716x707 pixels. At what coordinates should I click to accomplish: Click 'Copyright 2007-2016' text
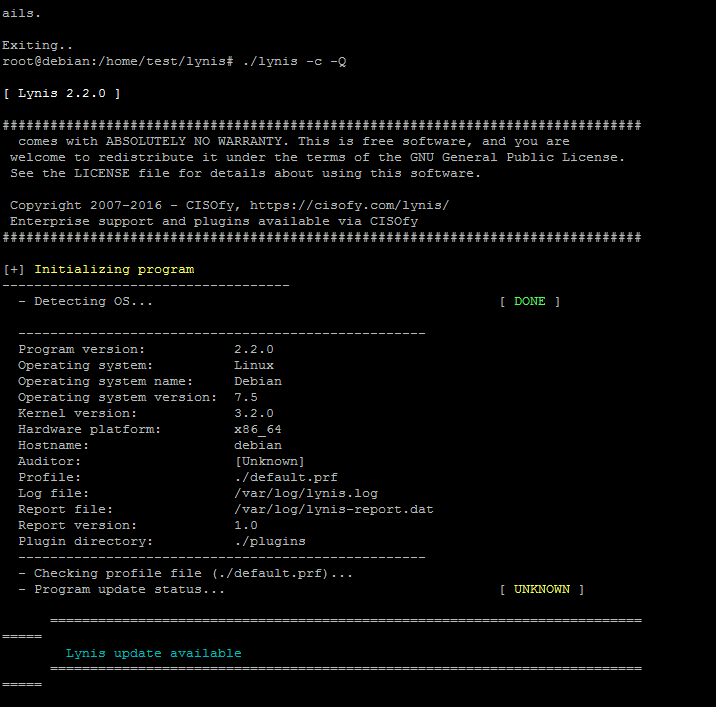86,205
